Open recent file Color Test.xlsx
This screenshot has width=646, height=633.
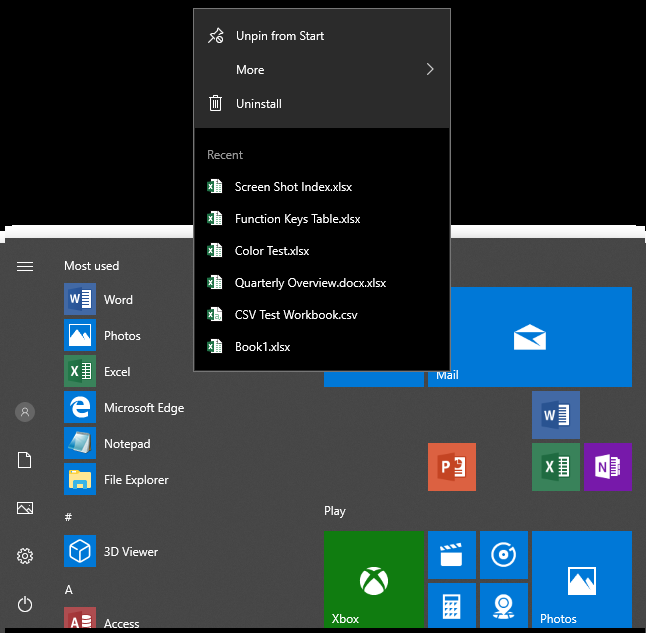pos(322,251)
